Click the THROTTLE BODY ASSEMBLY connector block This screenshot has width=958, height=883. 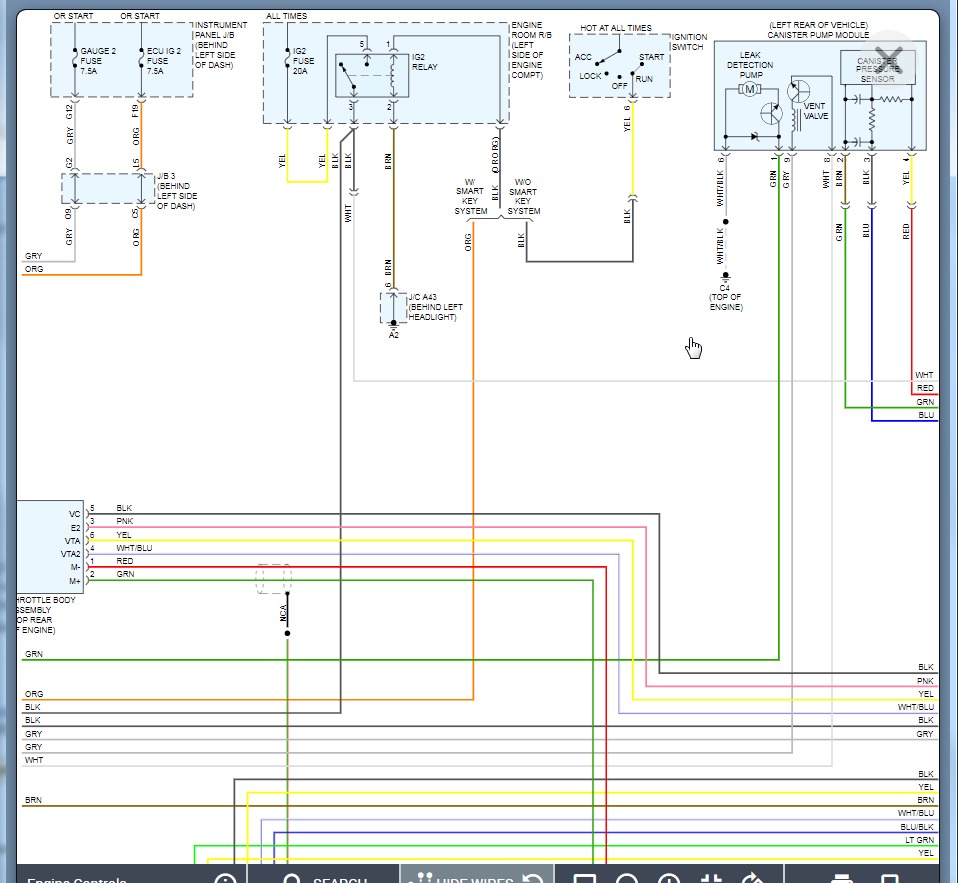pyautogui.click(x=48, y=545)
